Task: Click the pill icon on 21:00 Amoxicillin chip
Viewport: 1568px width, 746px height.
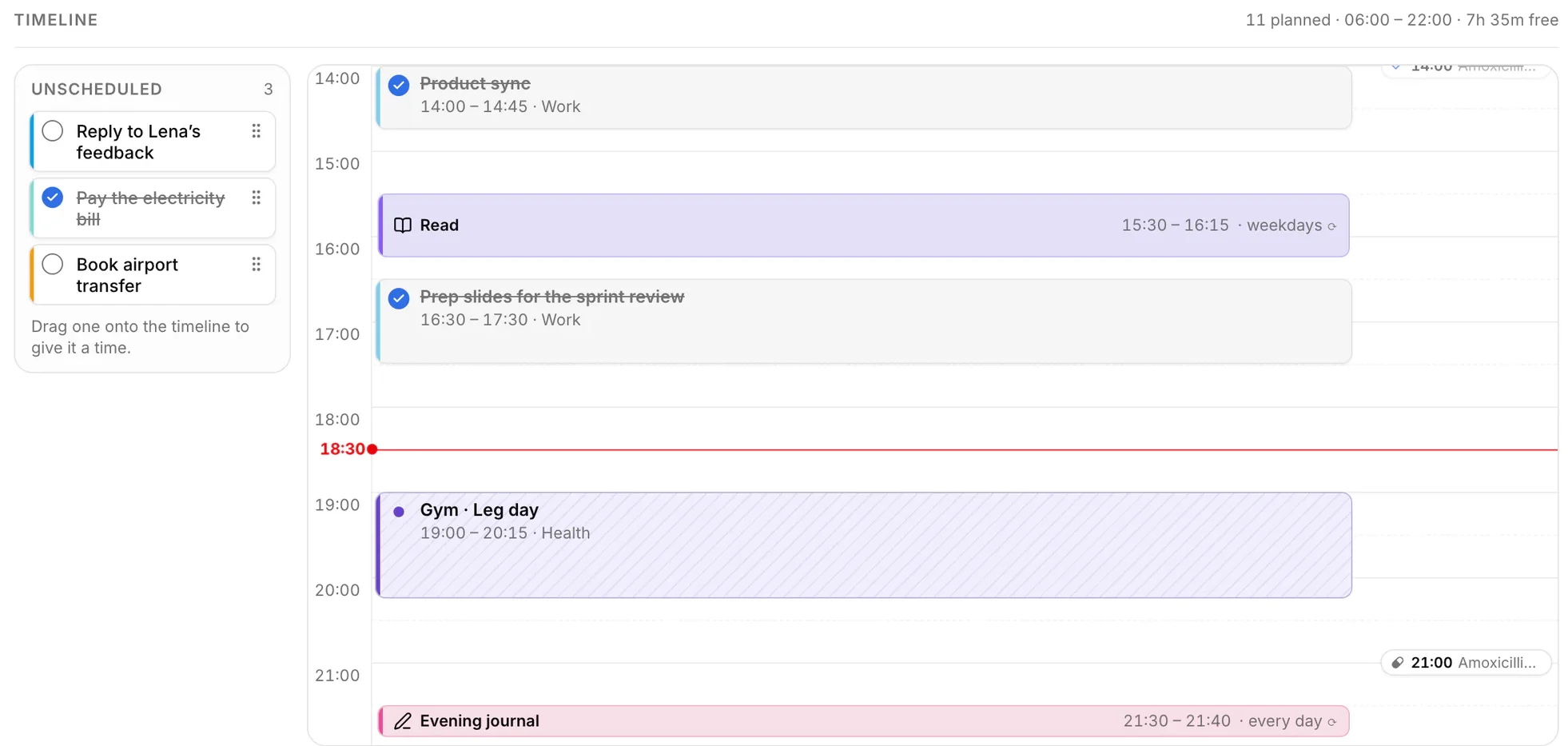Action: pyautogui.click(x=1398, y=663)
